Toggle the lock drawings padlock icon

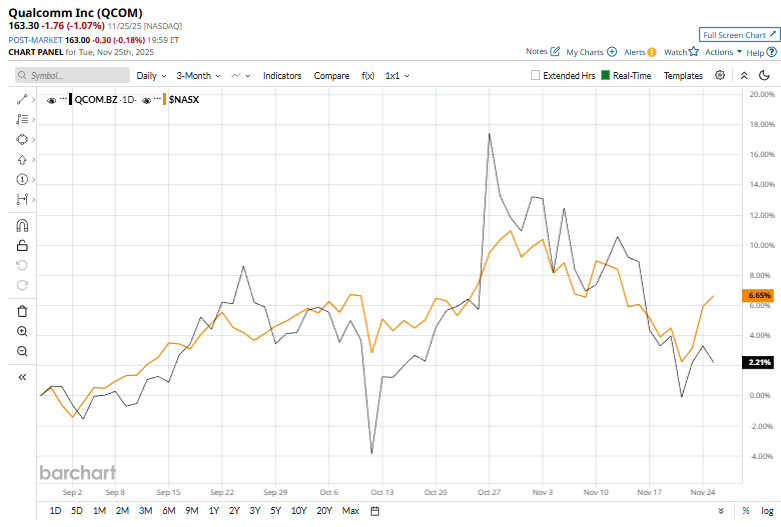click(22, 245)
